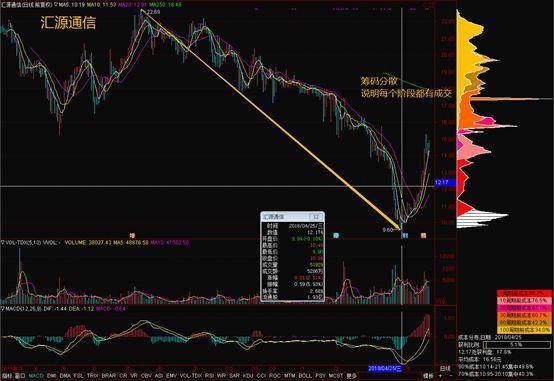Show the MCST indicator
Screen dimensions: 554x381
(336, 376)
